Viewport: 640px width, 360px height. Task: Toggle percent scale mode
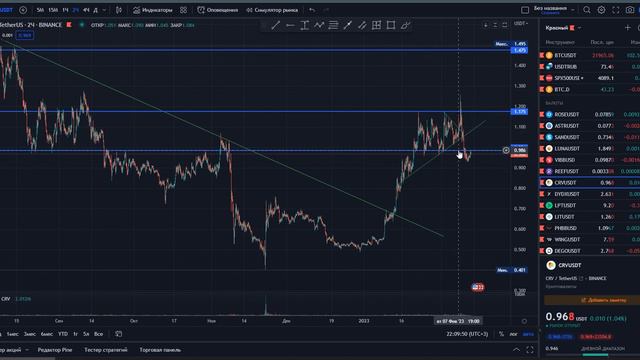click(x=501, y=334)
